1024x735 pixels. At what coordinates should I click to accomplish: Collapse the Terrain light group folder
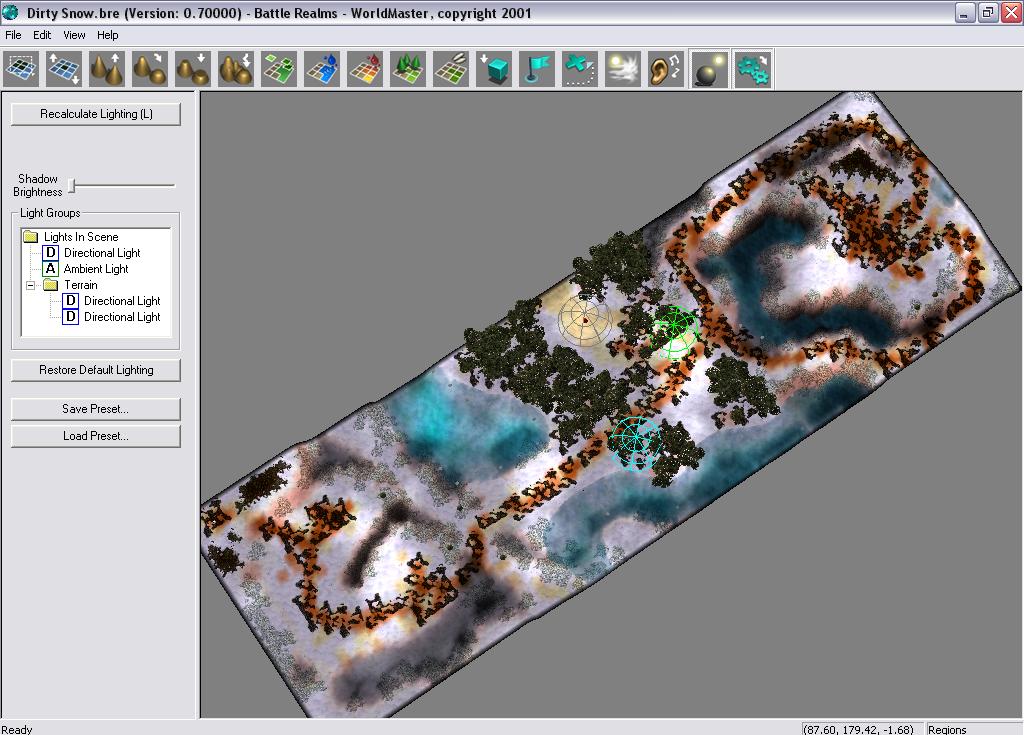pos(31,285)
